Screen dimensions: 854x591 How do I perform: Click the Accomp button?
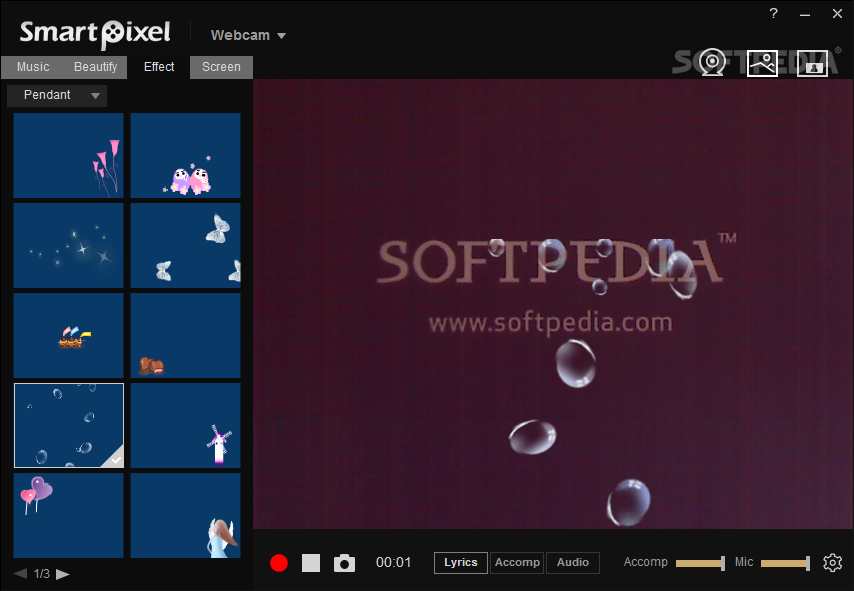517,563
